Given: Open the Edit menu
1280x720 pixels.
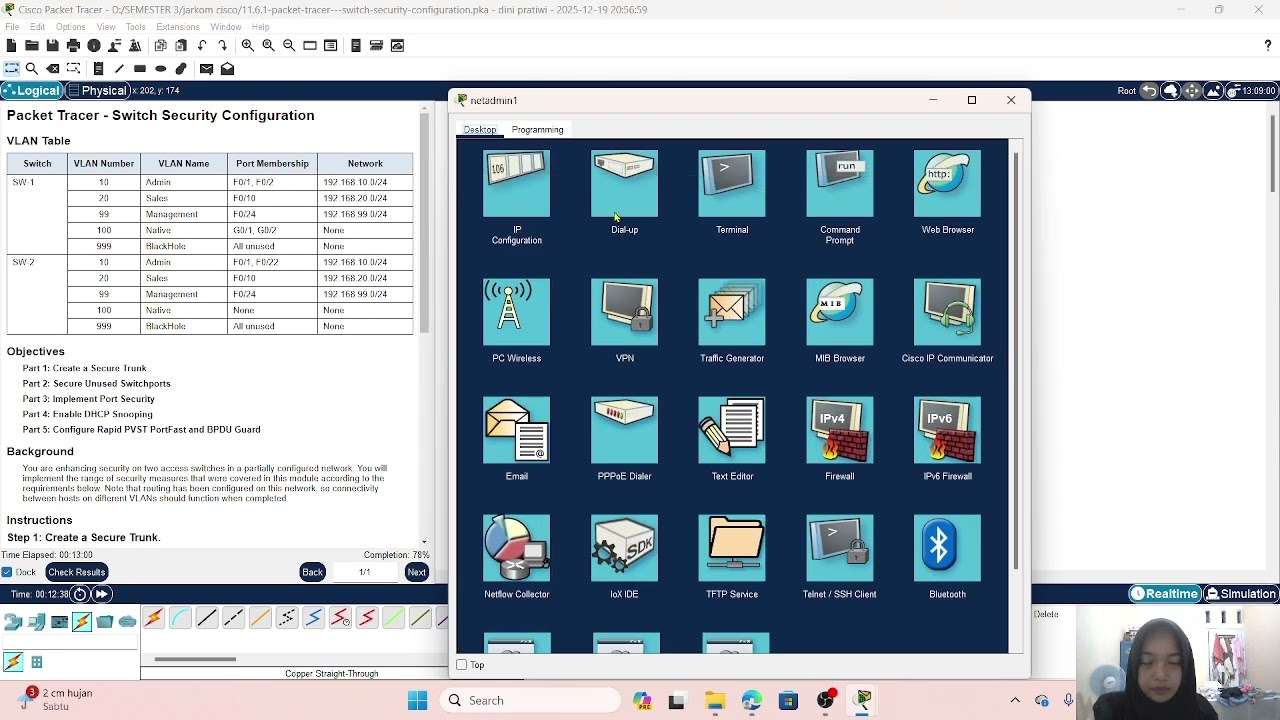Looking at the screenshot, I should tap(38, 27).
